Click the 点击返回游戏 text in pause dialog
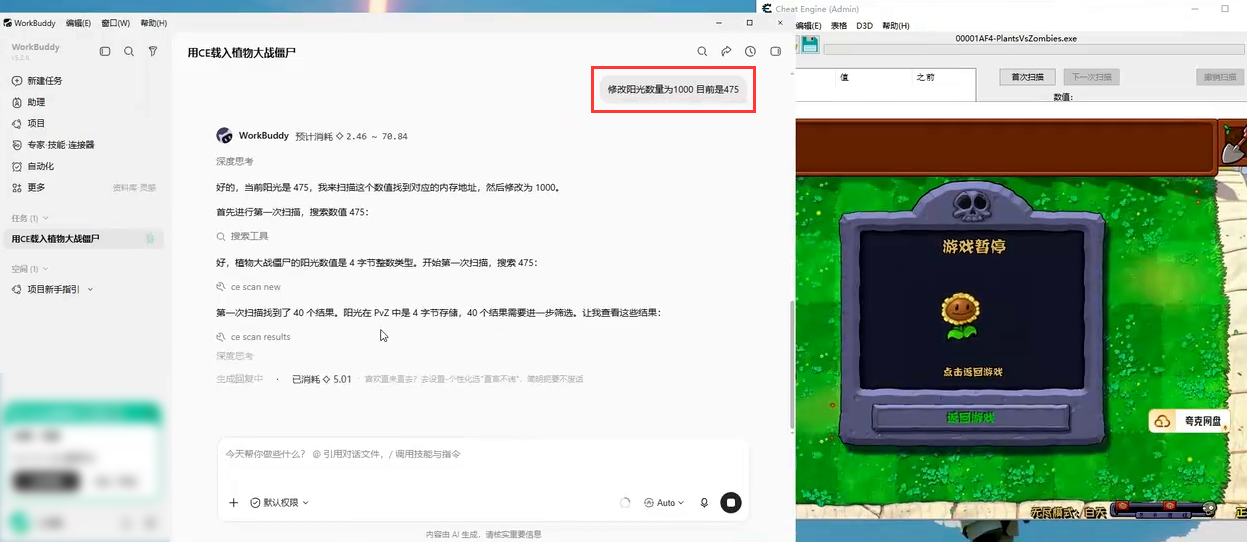Image resolution: width=1247 pixels, height=542 pixels. 971,372
